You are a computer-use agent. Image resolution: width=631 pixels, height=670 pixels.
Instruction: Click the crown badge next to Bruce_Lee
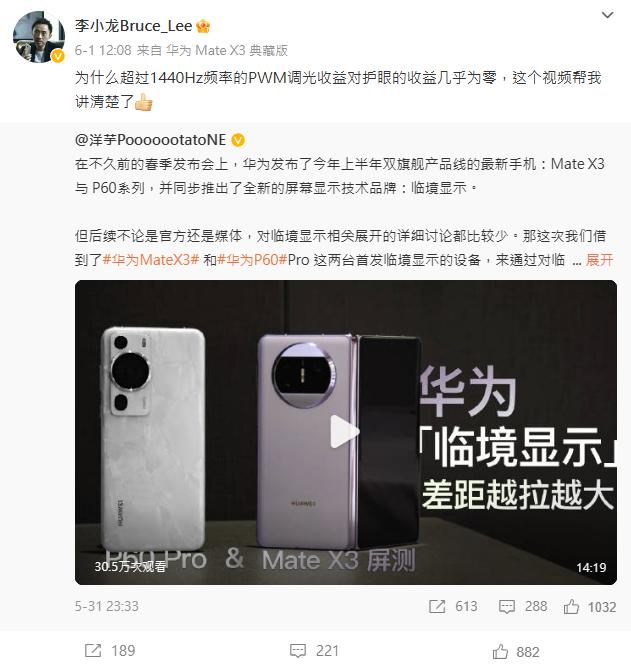[203, 26]
